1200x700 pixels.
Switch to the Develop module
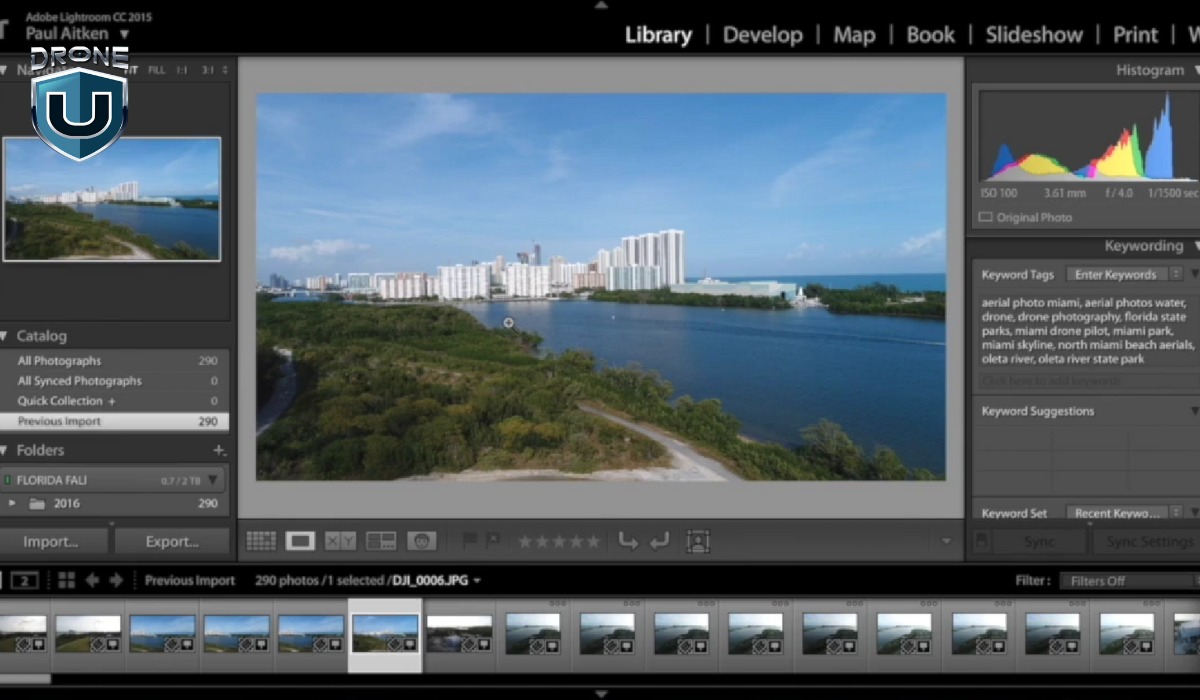(762, 35)
